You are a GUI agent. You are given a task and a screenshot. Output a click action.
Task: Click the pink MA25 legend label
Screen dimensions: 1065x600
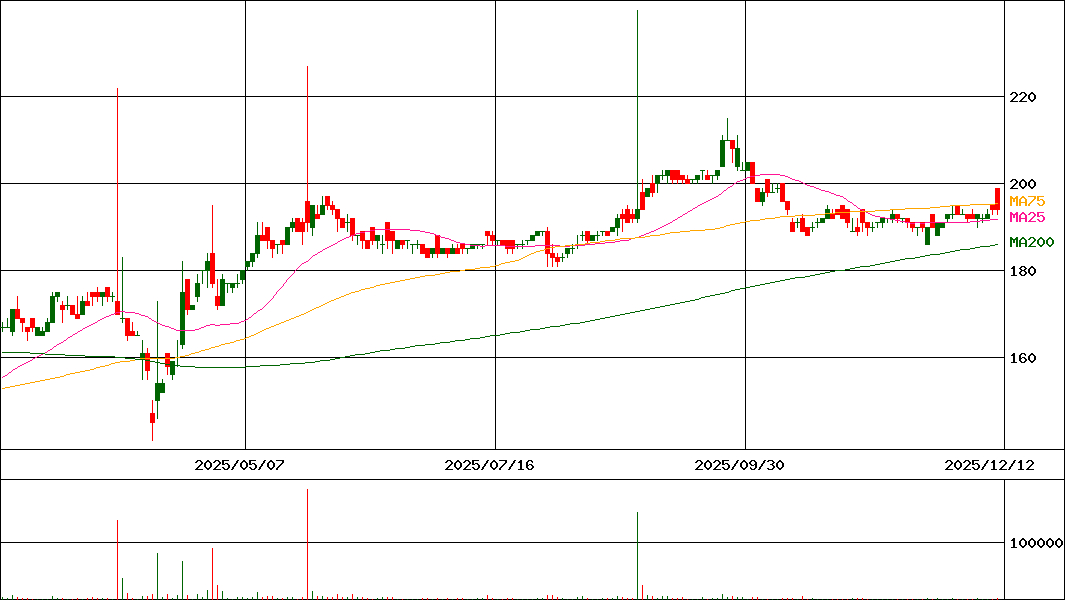[1025, 217]
